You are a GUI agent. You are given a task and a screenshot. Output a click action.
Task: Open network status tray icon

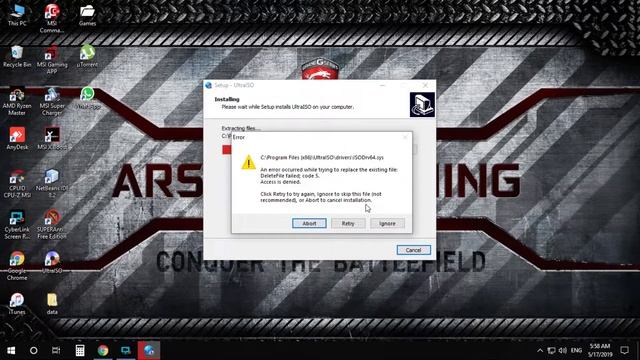click(x=551, y=350)
